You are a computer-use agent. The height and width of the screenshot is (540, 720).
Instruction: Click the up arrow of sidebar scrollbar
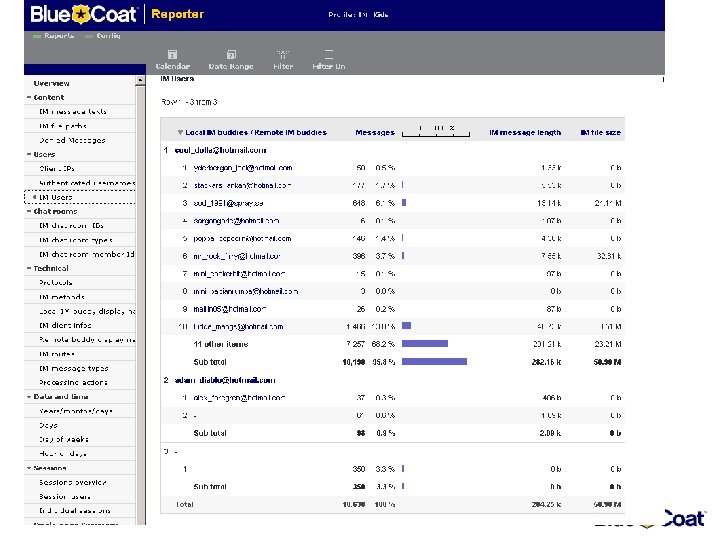tap(140, 81)
